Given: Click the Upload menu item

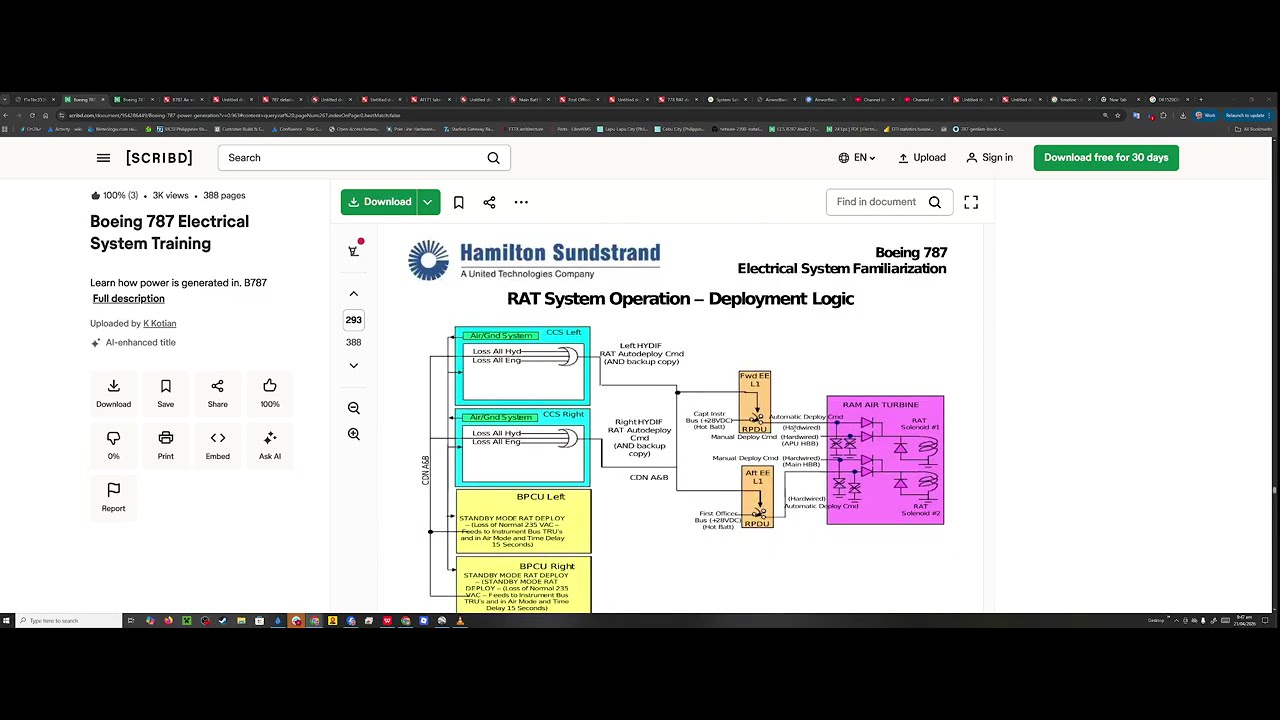Looking at the screenshot, I should [x=922, y=158].
